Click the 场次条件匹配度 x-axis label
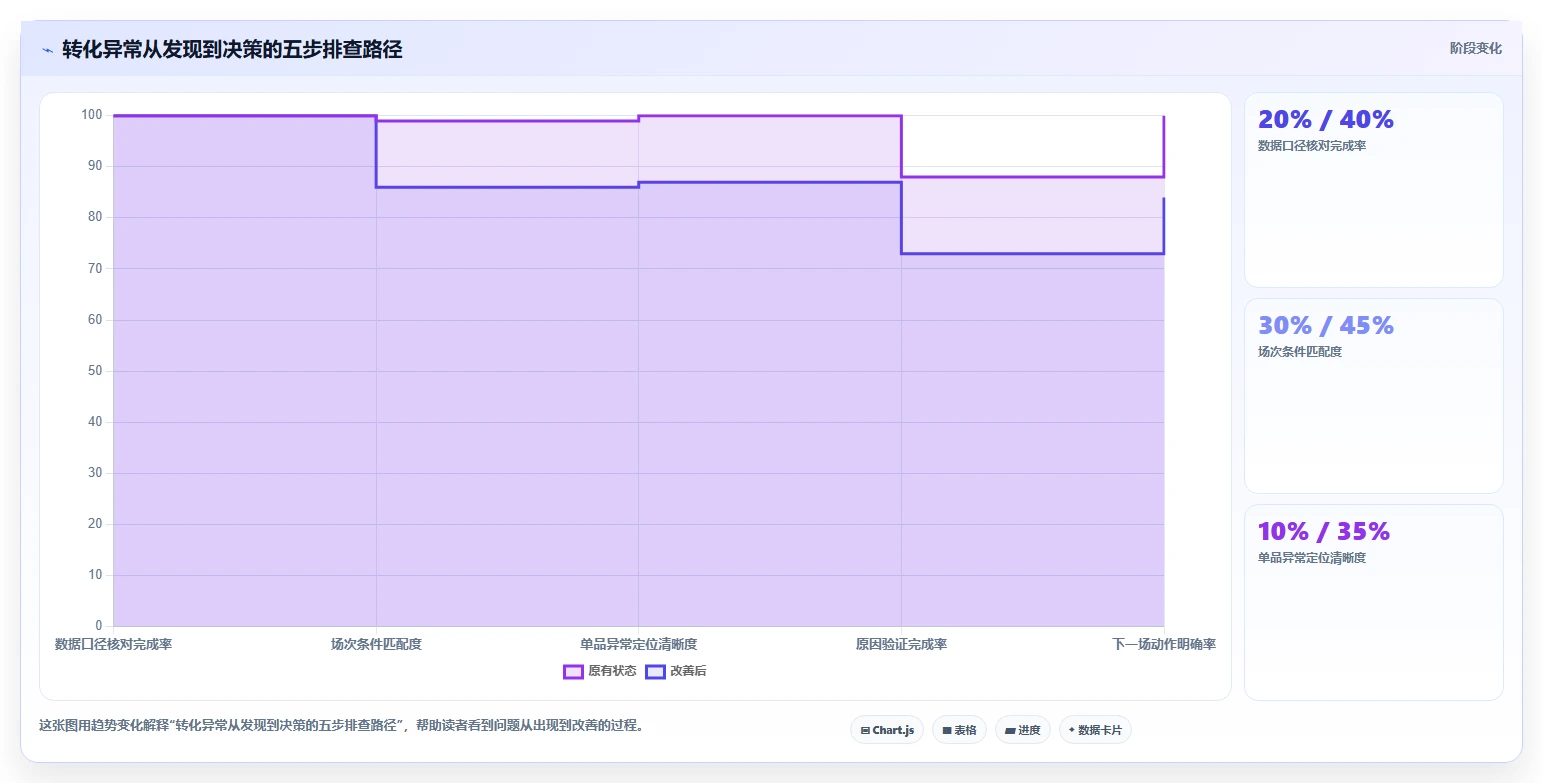The width and height of the screenshot is (1543, 783). point(376,644)
